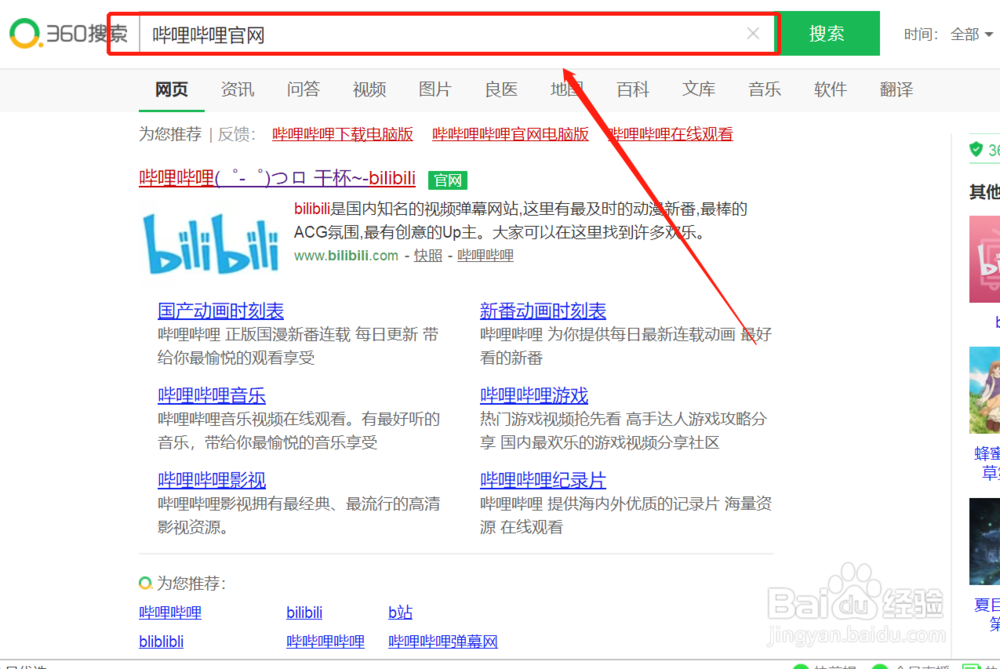1000x669 pixels.
Task: Click the b站 recommendation link
Action: [x=399, y=612]
